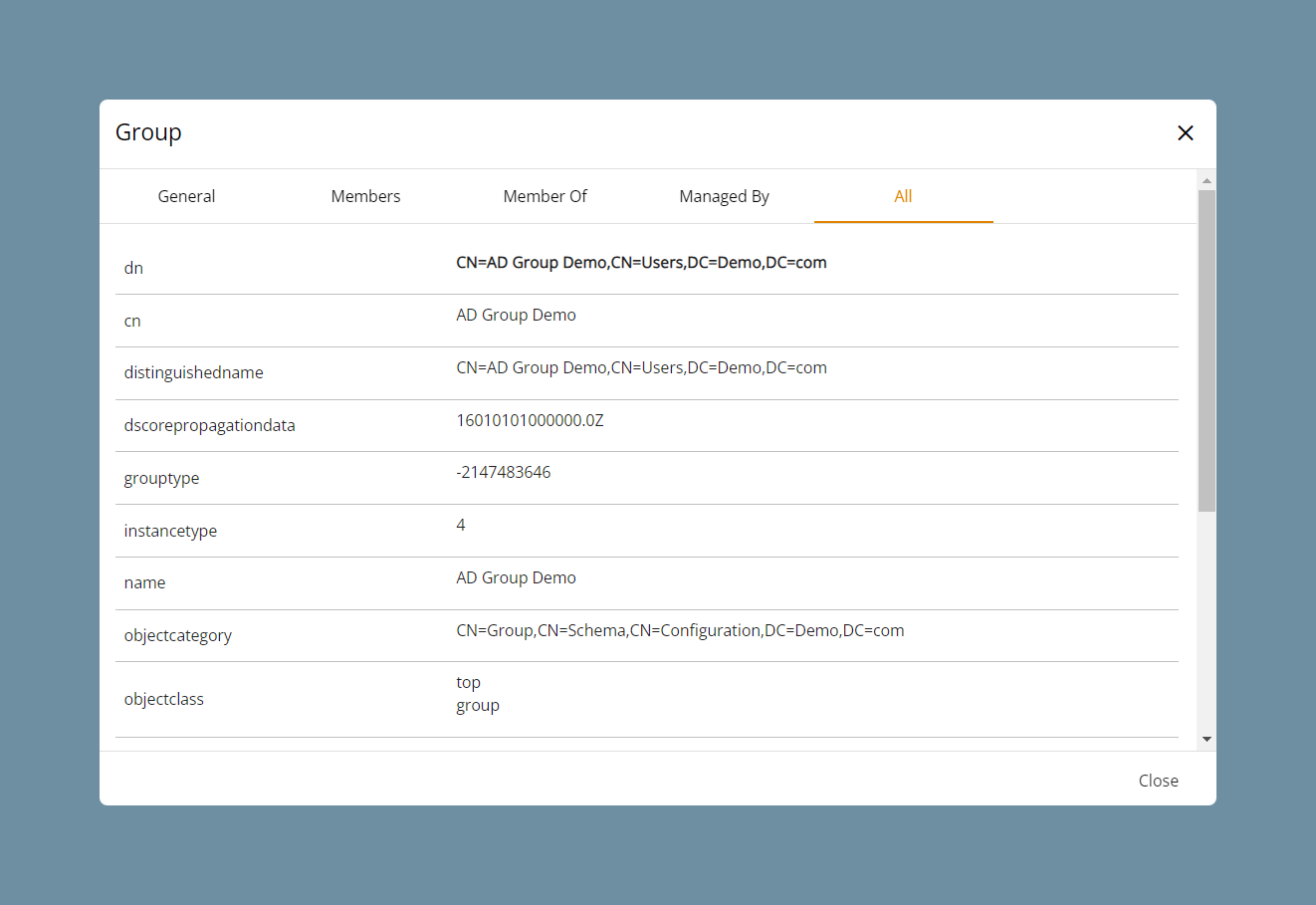The height and width of the screenshot is (905, 1316).
Task: Click the grouptype value -2147483646
Action: (x=503, y=472)
